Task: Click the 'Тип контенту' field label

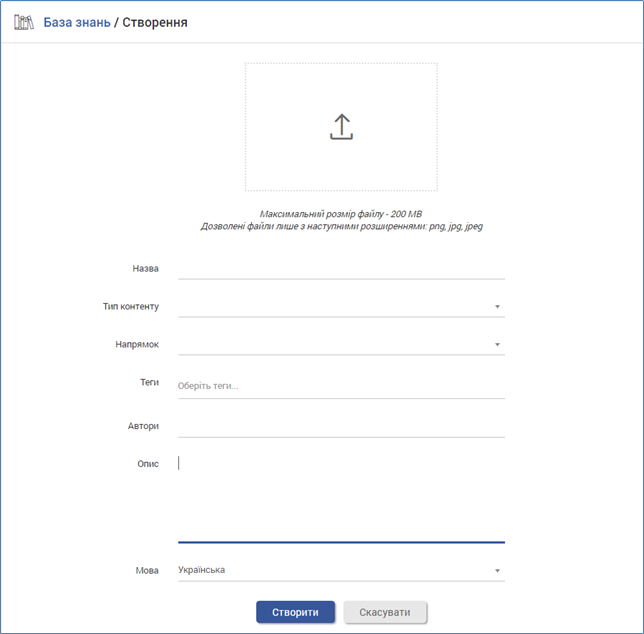Action: [130, 306]
